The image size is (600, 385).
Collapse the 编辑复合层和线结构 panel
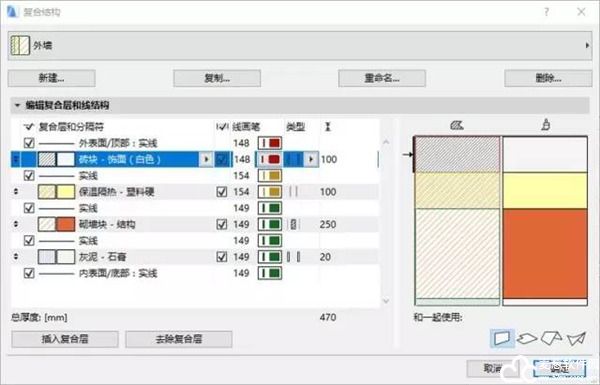point(17,105)
